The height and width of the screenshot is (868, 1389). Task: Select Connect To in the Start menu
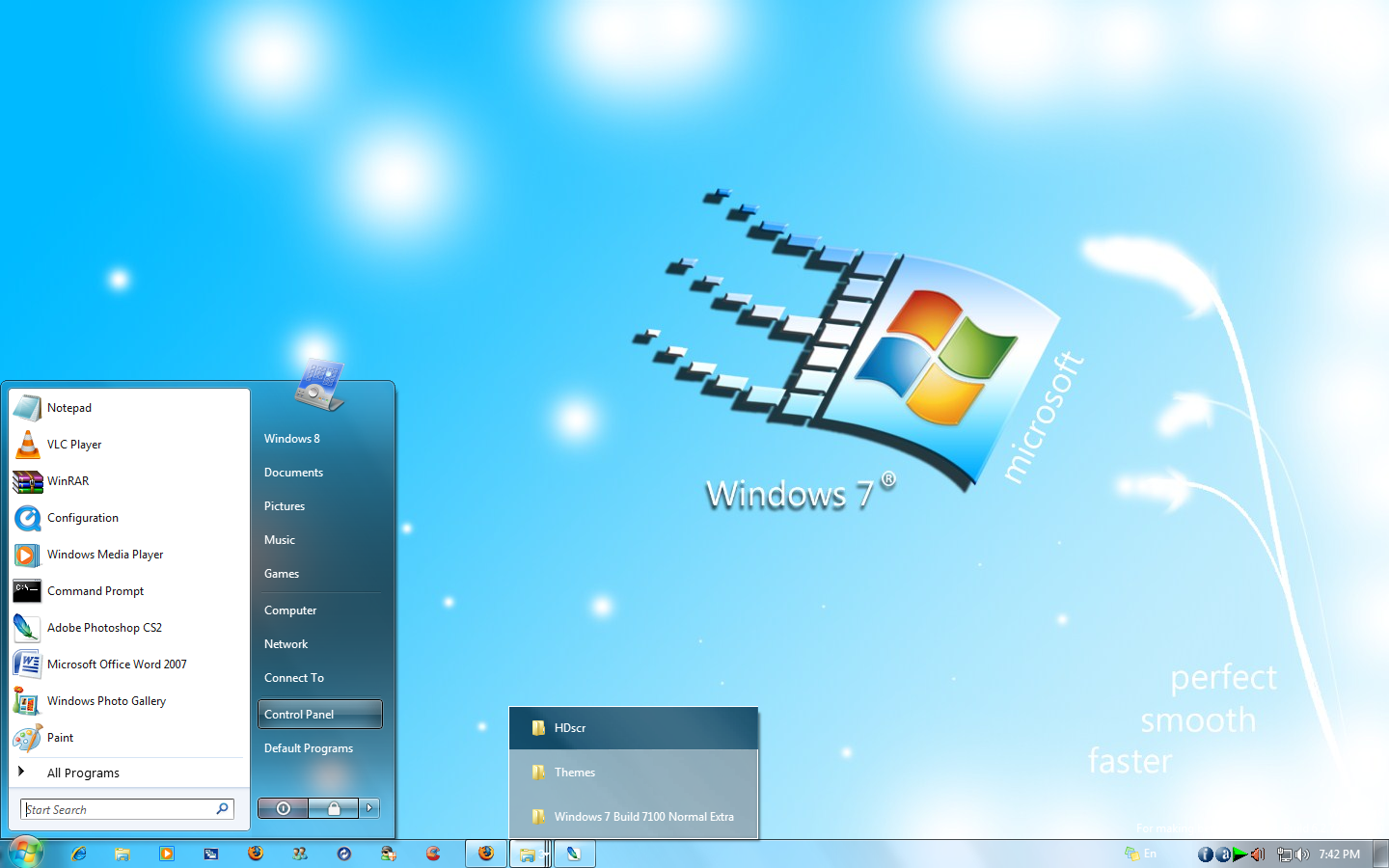tap(320, 678)
